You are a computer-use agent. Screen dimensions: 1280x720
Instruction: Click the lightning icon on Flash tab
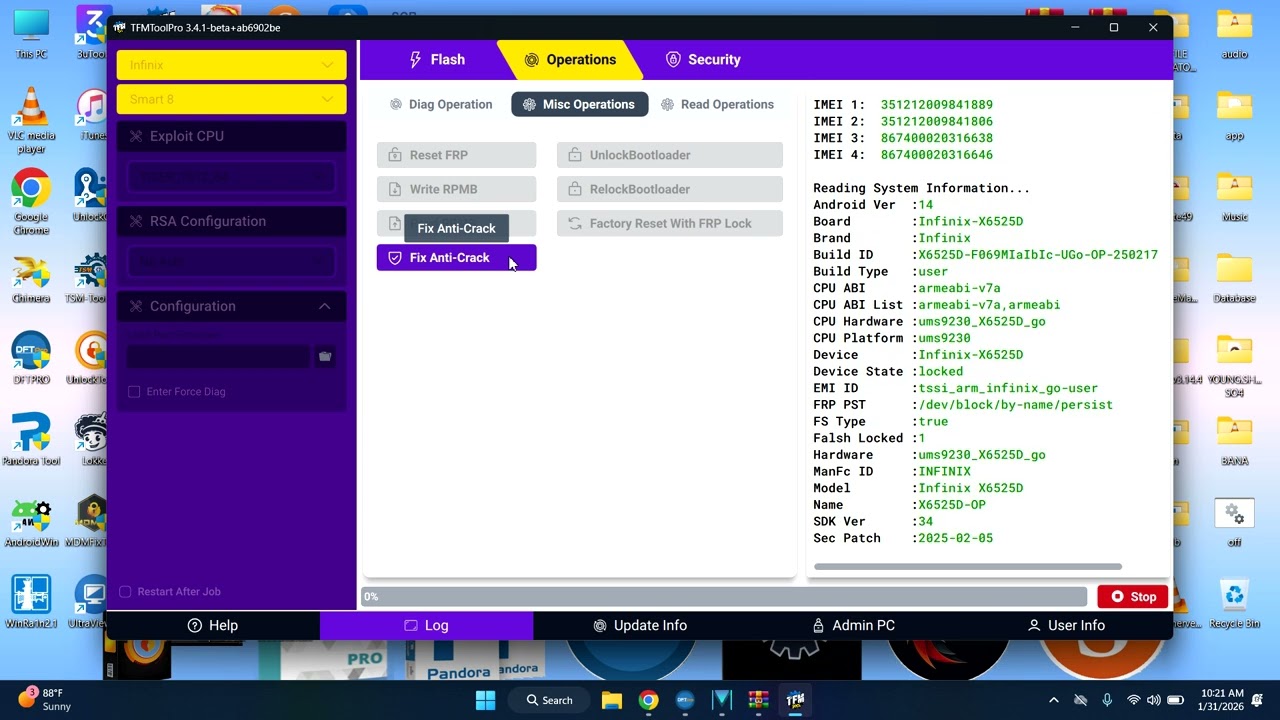pos(416,60)
